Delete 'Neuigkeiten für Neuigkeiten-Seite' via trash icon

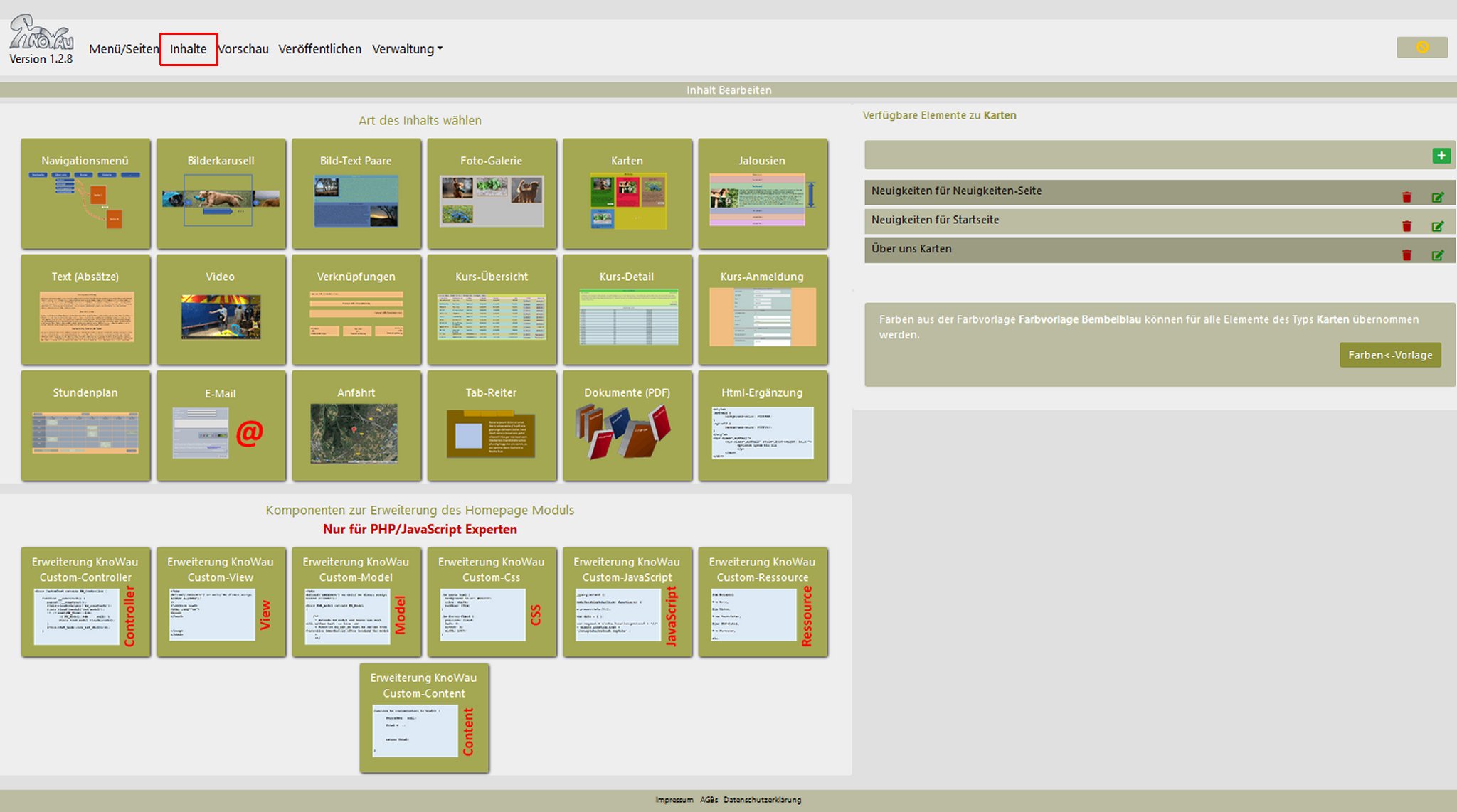(1406, 198)
